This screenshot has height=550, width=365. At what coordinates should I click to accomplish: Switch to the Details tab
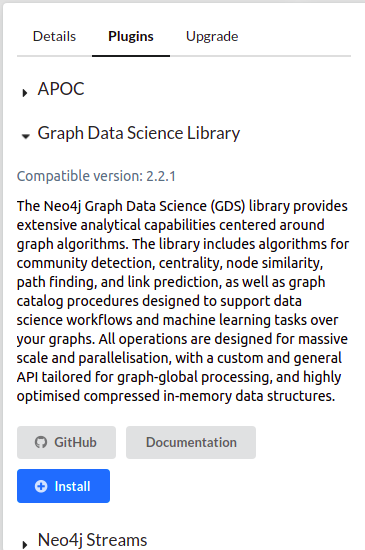[x=54, y=36]
